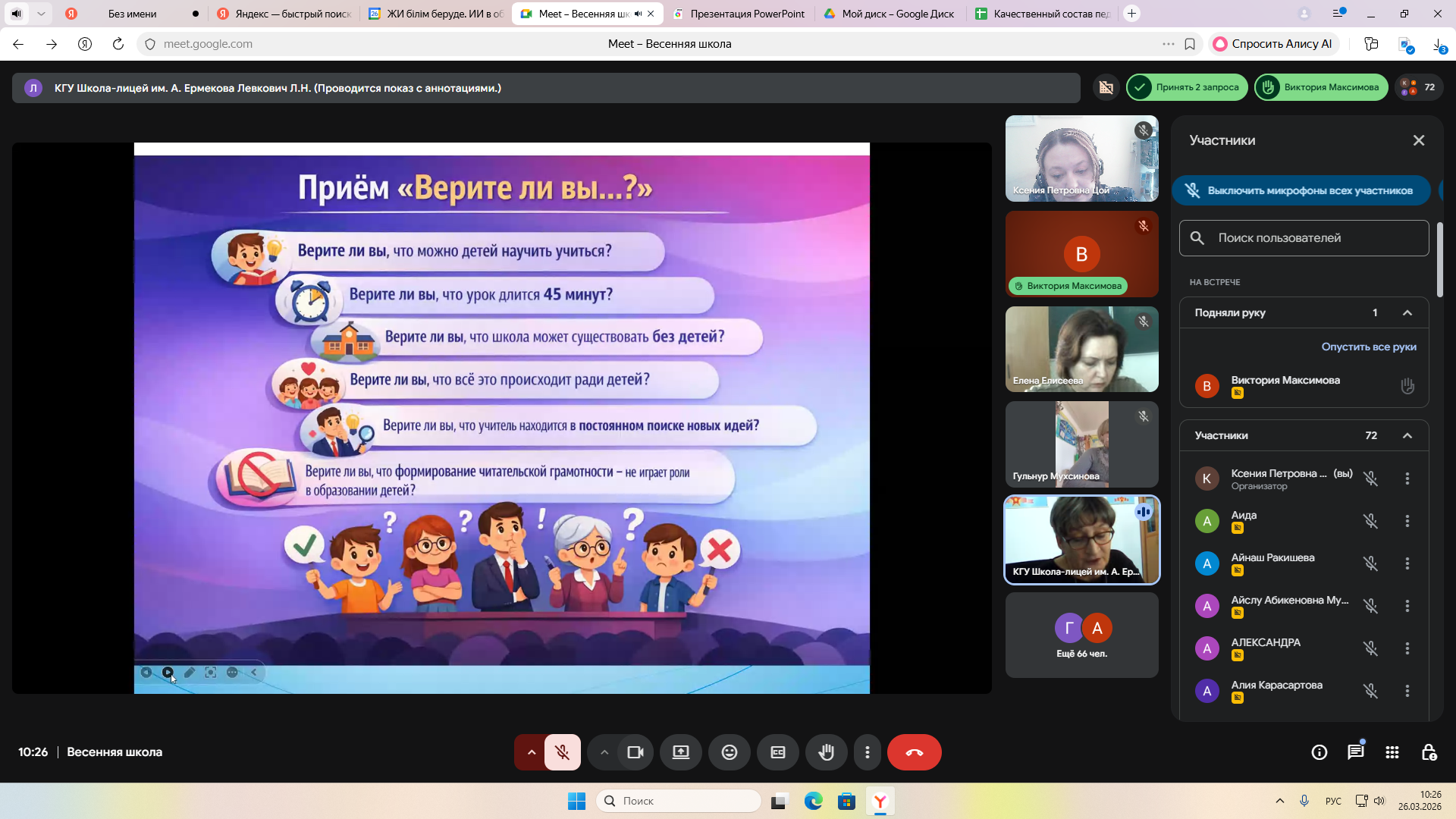Screen dimensions: 1456x819
Task: Click Опустить все руки link
Action: pyautogui.click(x=1368, y=347)
